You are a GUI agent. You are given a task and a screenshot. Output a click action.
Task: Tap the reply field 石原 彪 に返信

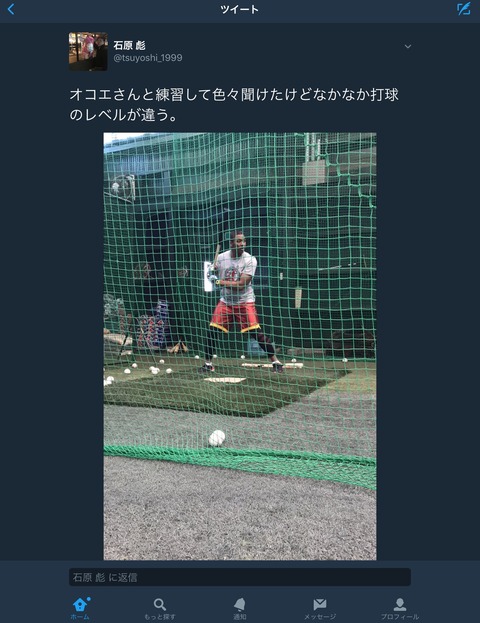pyautogui.click(x=240, y=577)
